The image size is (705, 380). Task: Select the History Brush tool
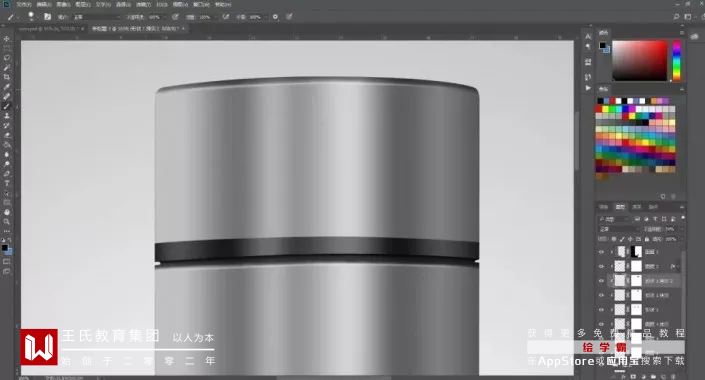pyautogui.click(x=7, y=125)
